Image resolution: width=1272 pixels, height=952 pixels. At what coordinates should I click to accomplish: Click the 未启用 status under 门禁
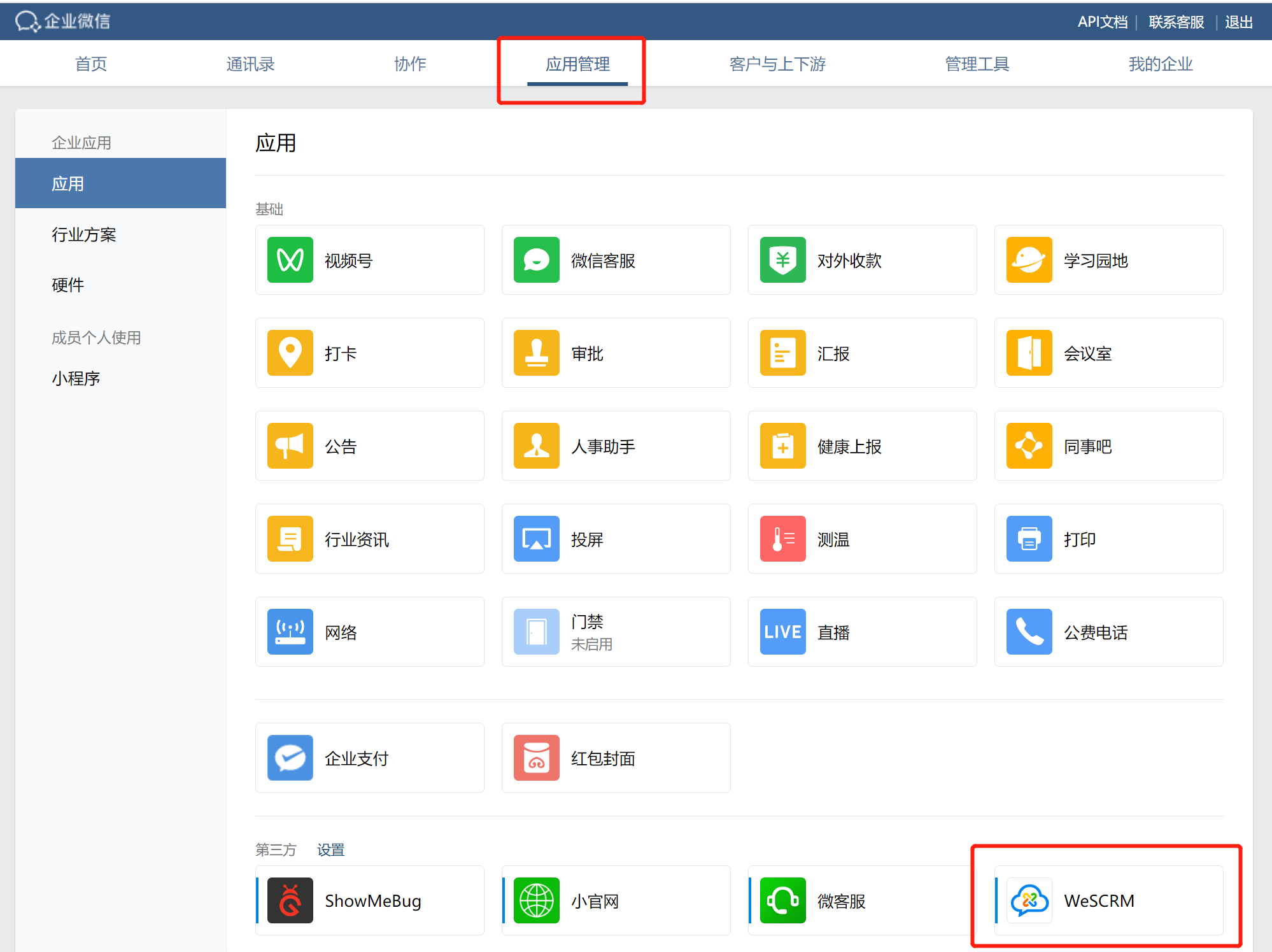tap(591, 644)
